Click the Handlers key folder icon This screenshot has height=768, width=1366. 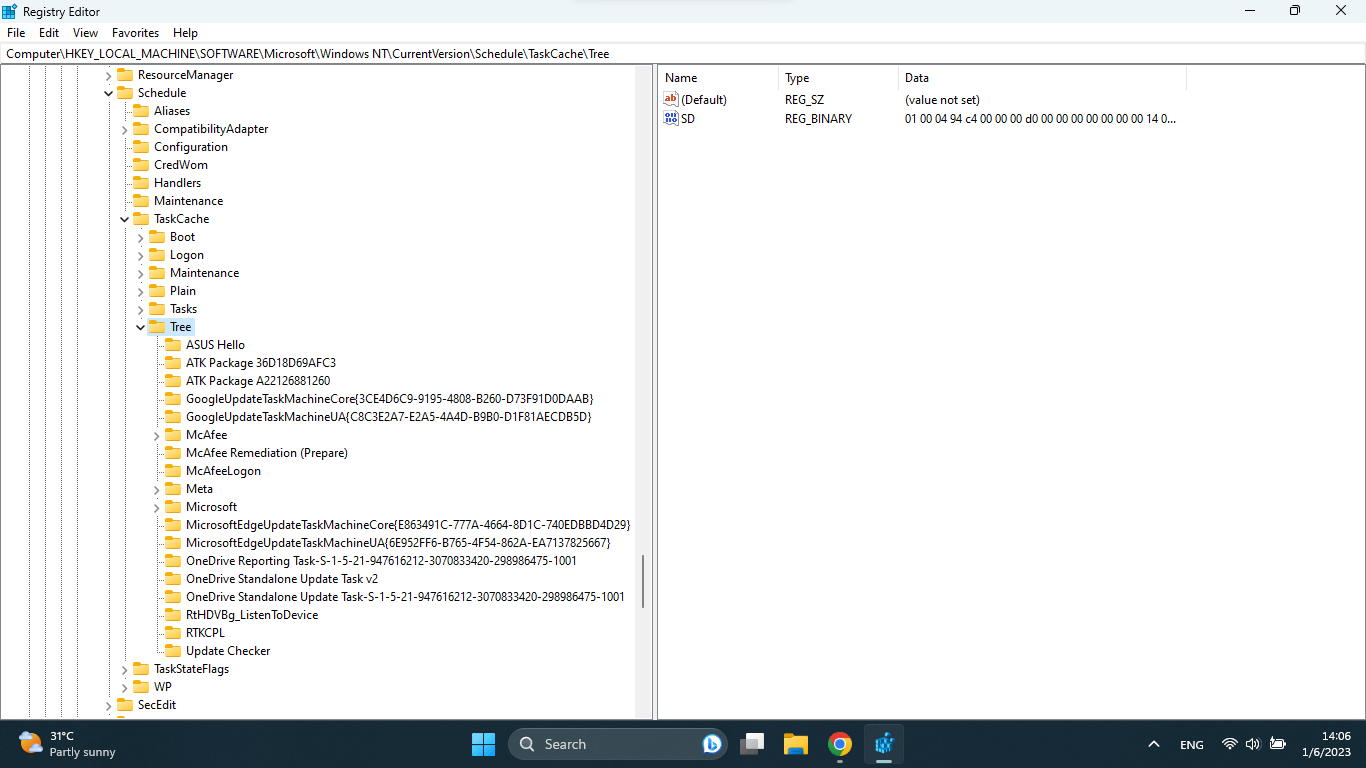coord(141,183)
